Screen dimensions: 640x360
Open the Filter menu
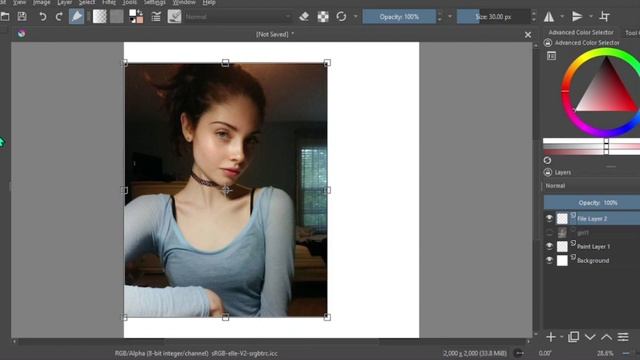(109, 2)
